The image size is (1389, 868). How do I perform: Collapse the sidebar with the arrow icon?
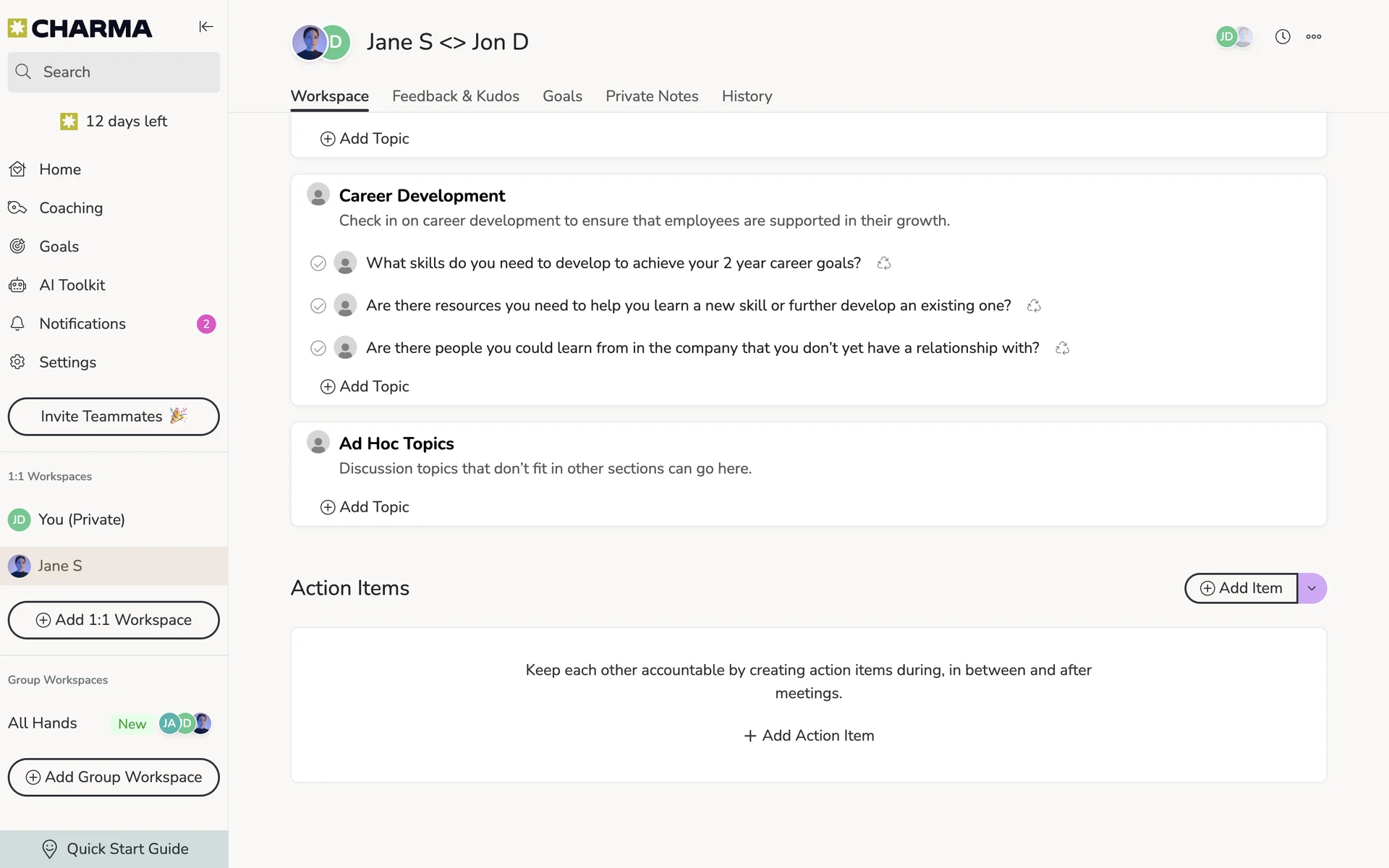[x=206, y=27]
